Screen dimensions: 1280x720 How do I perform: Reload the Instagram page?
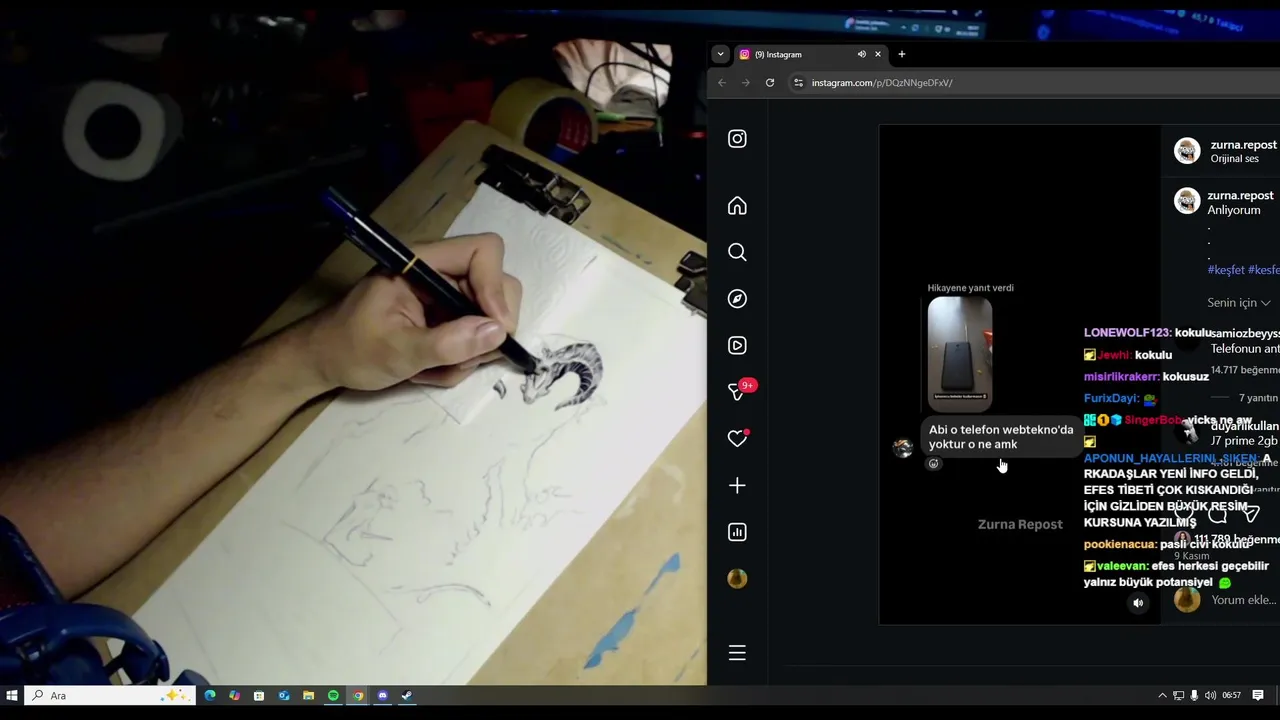[x=770, y=83]
